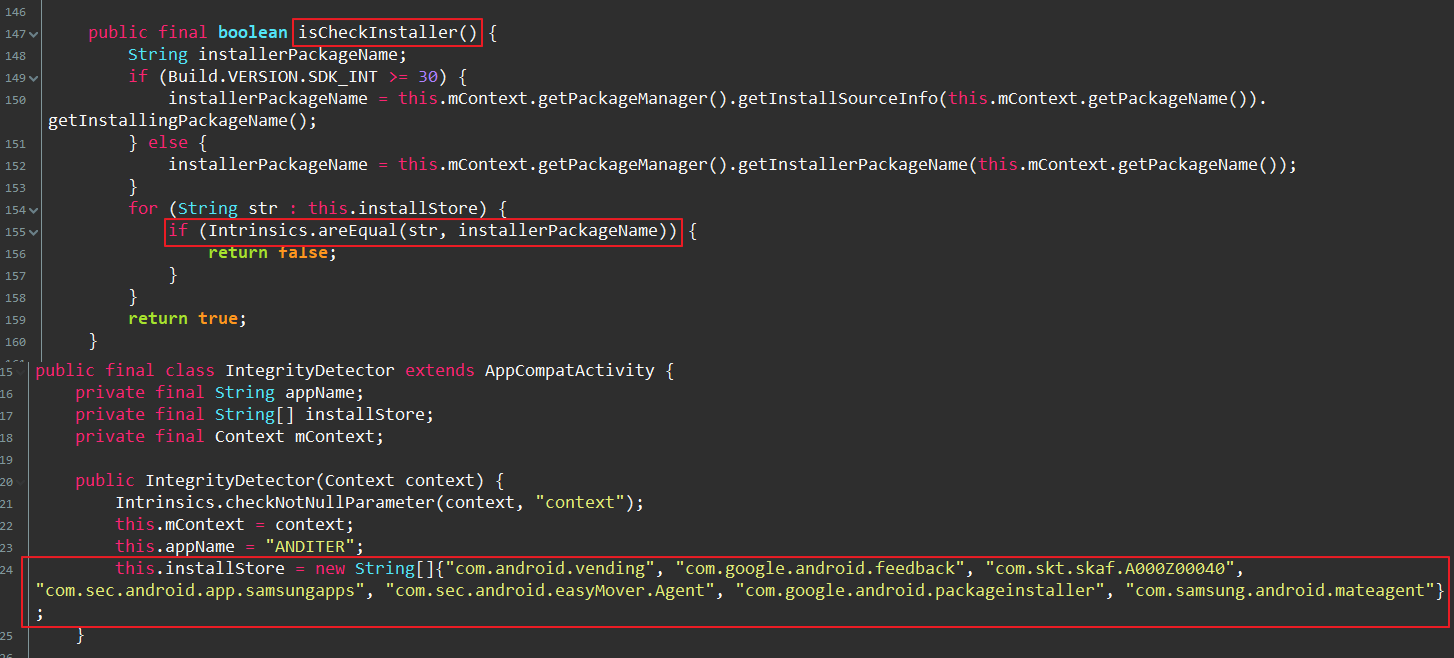This screenshot has width=1454, height=658.
Task: Click String installerPackageName declaration on line 148
Action: [267, 54]
